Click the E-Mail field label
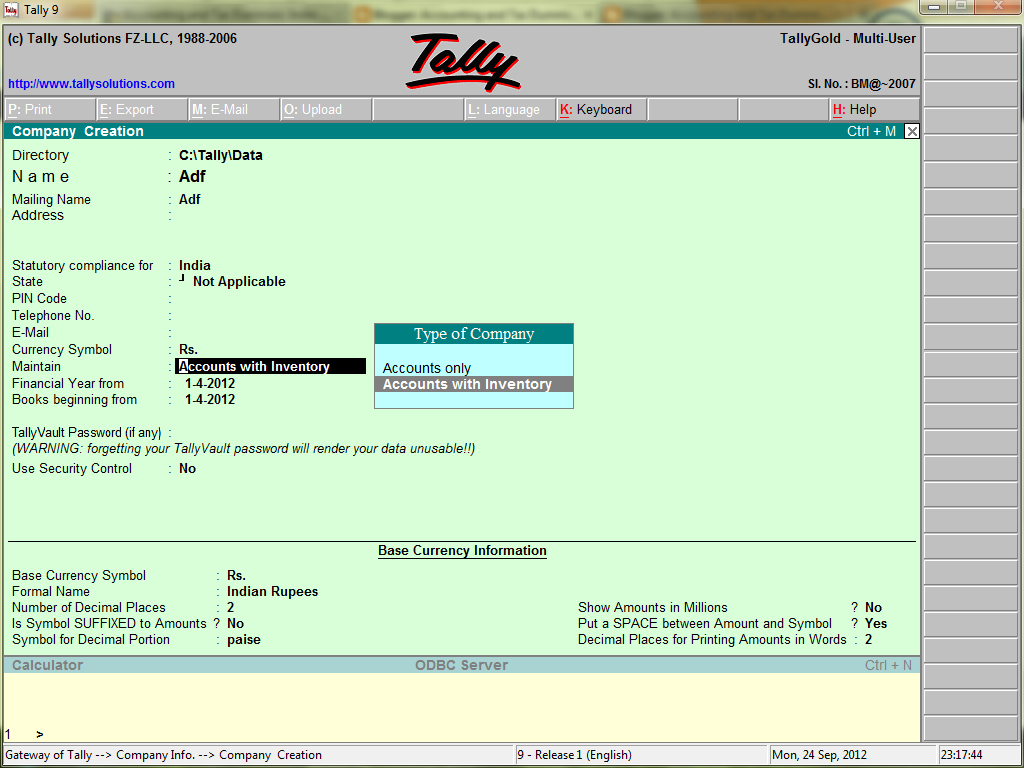 coord(30,332)
